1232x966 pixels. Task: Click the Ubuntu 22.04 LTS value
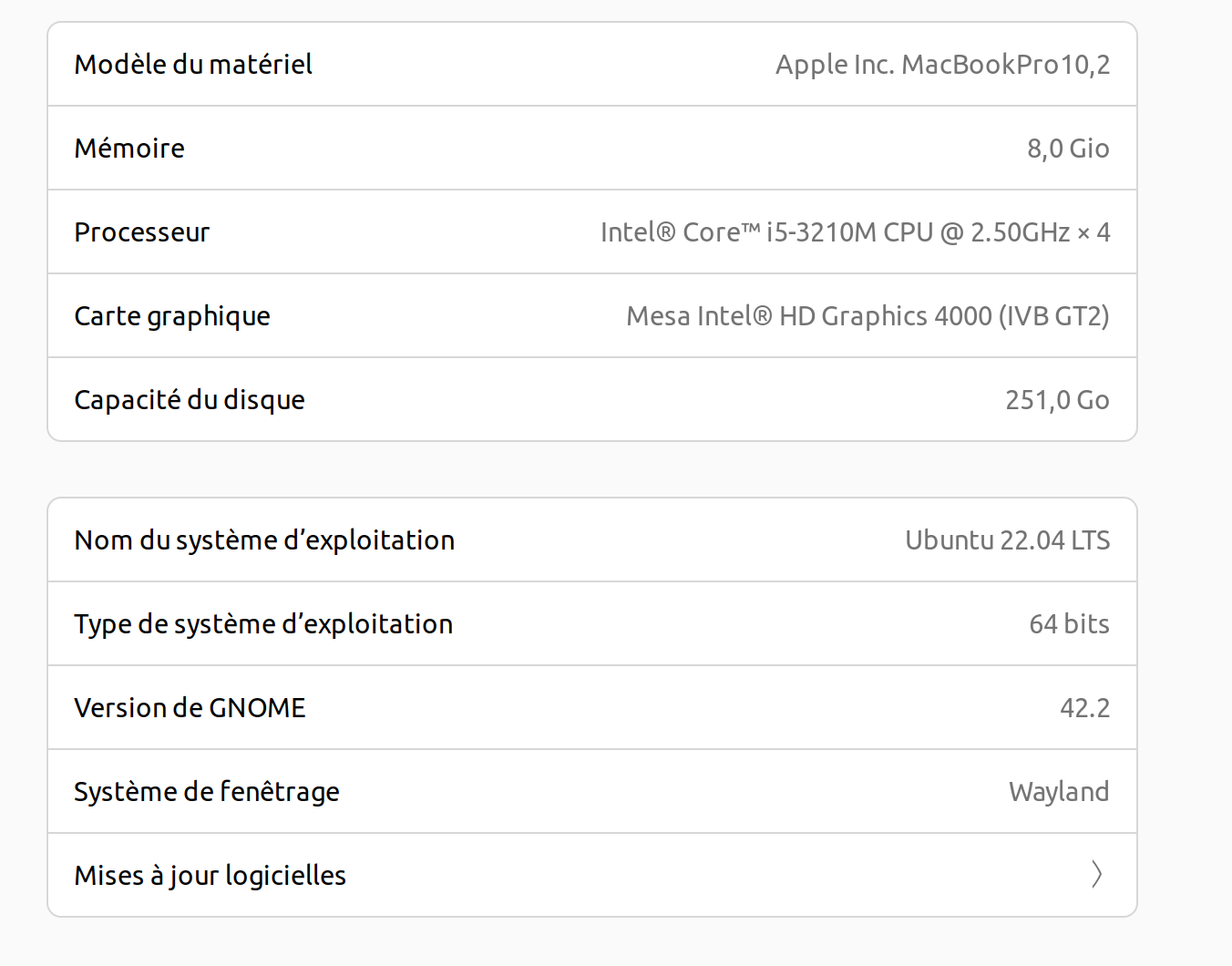click(x=1008, y=540)
